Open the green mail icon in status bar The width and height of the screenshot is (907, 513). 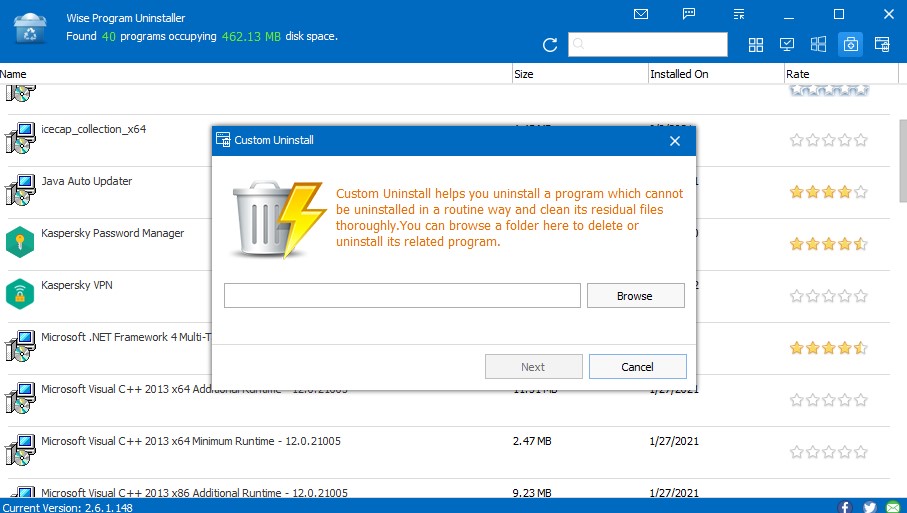894,507
